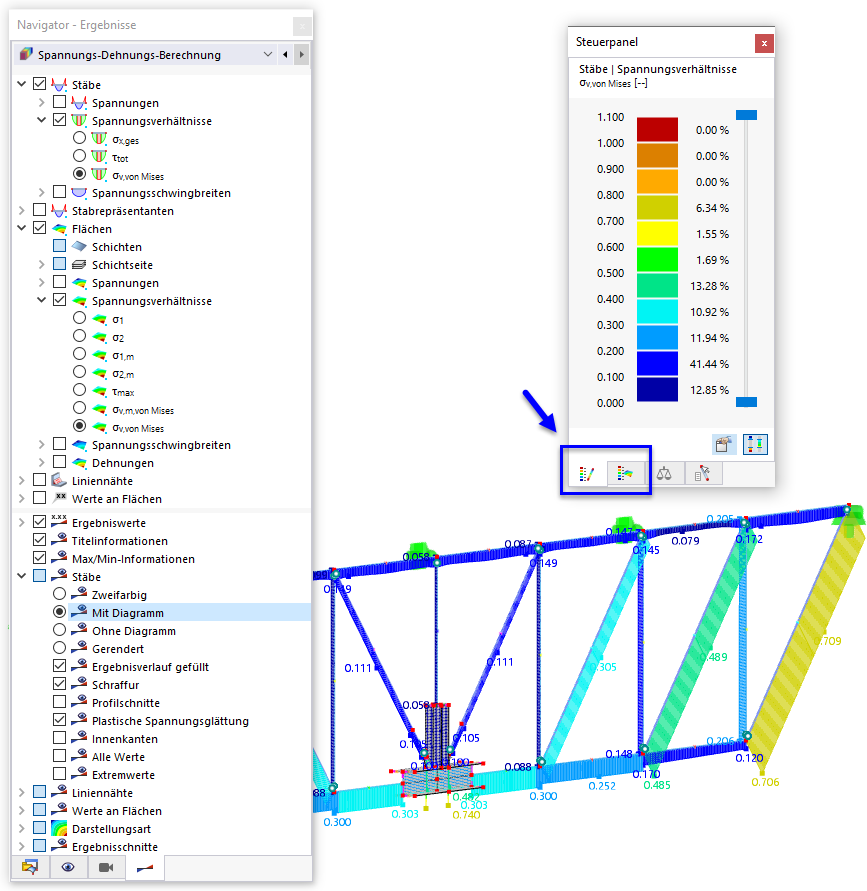Click legend value 0.500
This screenshot has height=891, width=867.
(610, 273)
